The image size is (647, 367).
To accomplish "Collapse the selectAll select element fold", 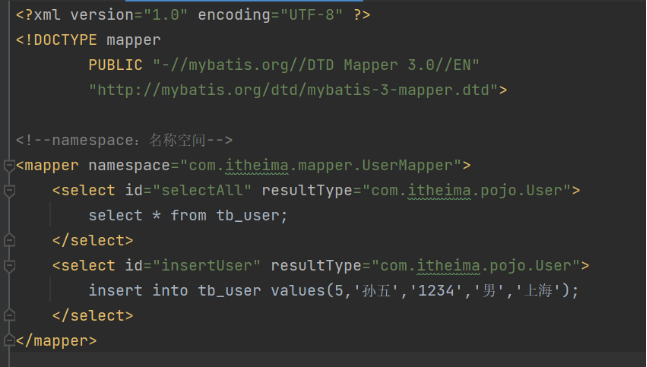I will (x=9, y=191).
